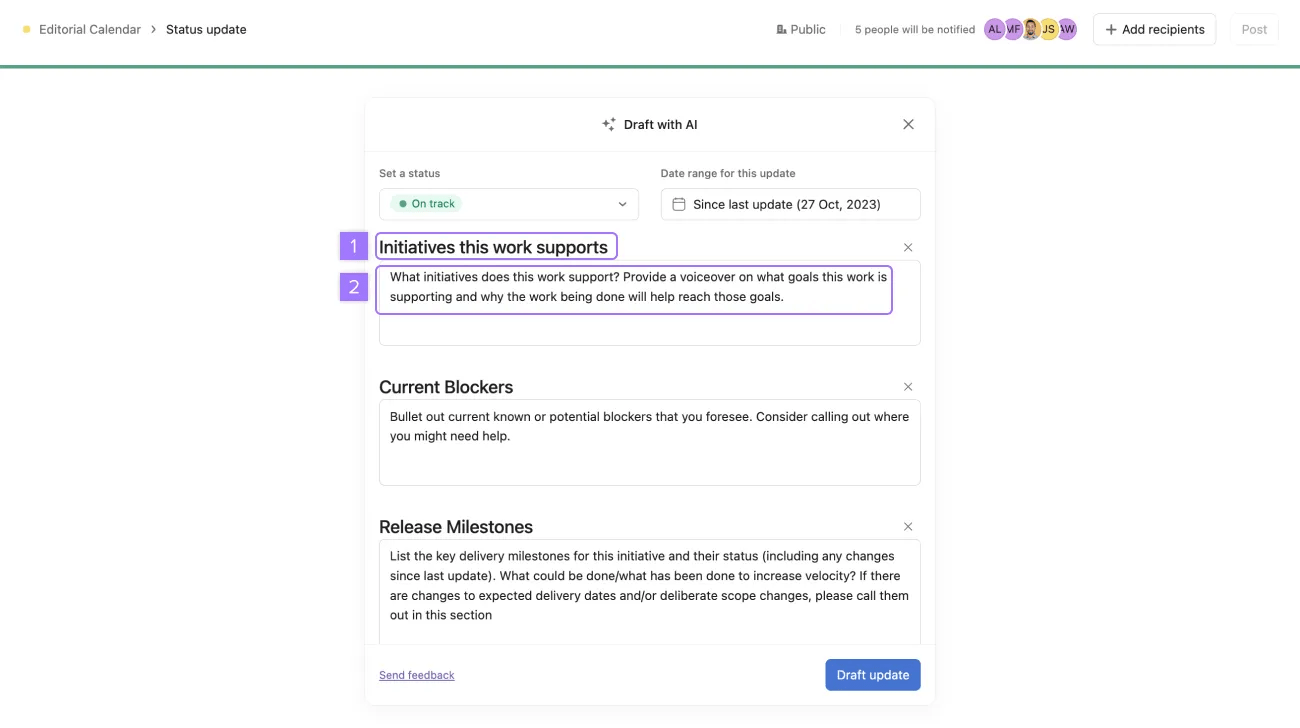This screenshot has width=1300, height=728.
Task: Click into the Release Milestones text box
Action: point(649,590)
